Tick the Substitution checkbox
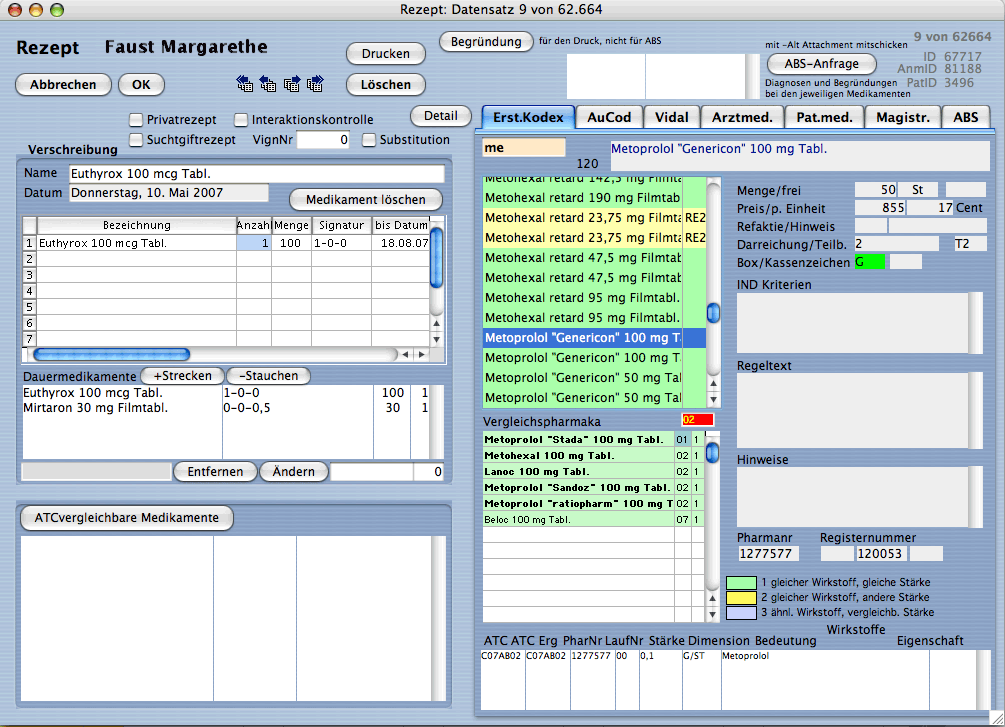This screenshot has width=1005, height=727. pos(369,140)
